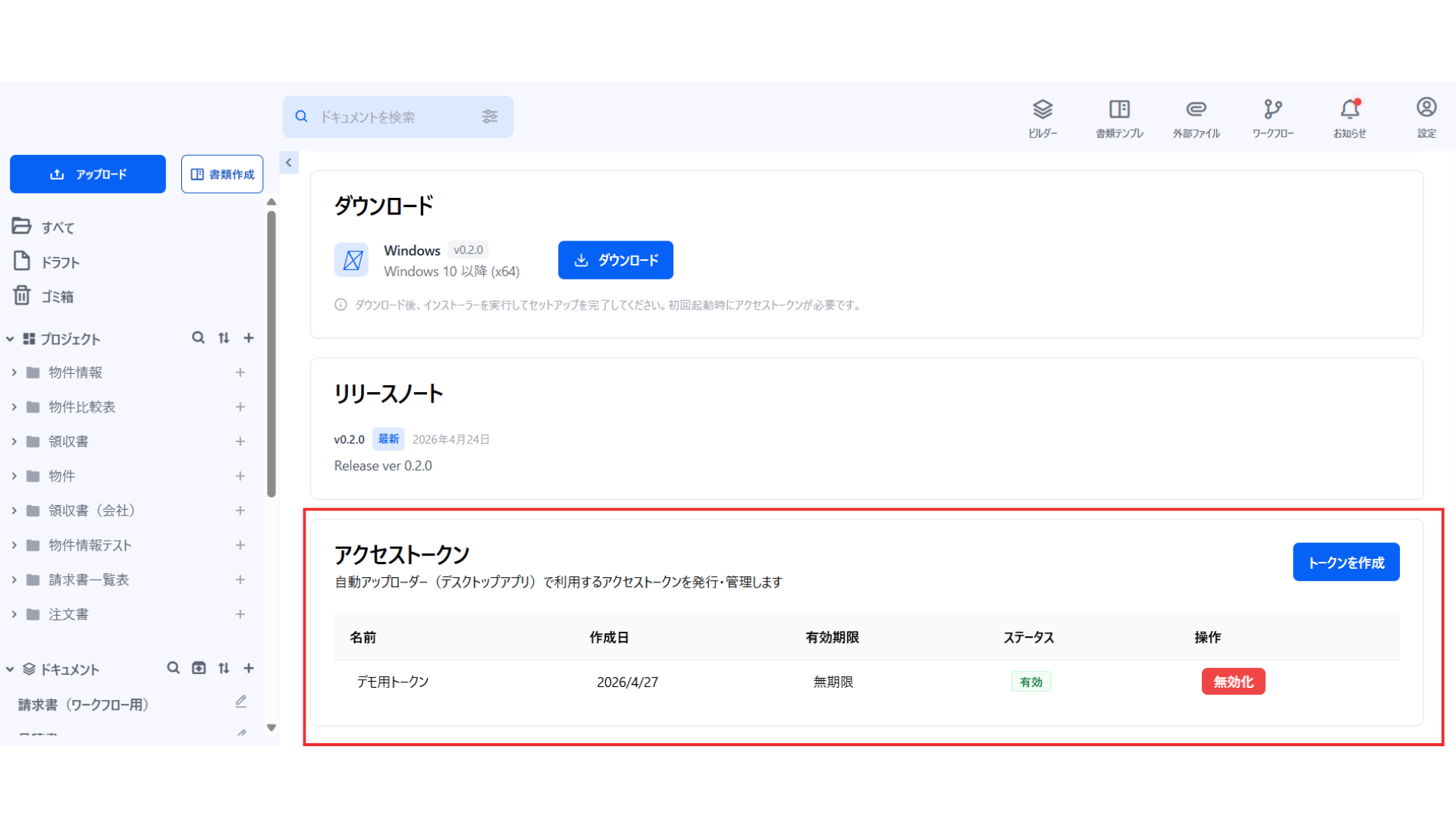Expand the 物件情報 folder
This screenshot has height=819, width=1456.
(14, 372)
